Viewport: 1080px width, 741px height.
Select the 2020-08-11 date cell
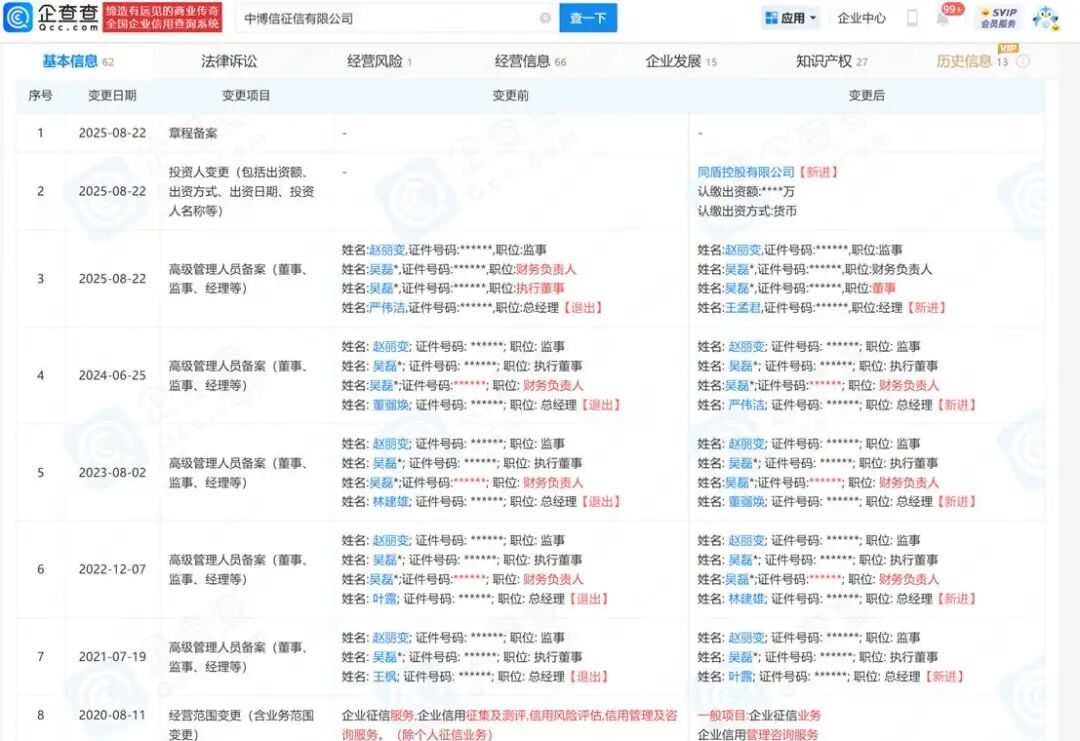pyautogui.click(x=112, y=716)
